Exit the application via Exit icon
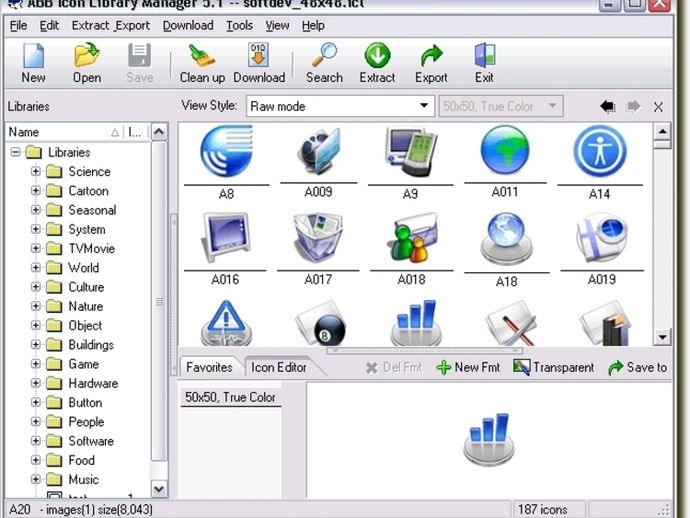 coord(484,63)
